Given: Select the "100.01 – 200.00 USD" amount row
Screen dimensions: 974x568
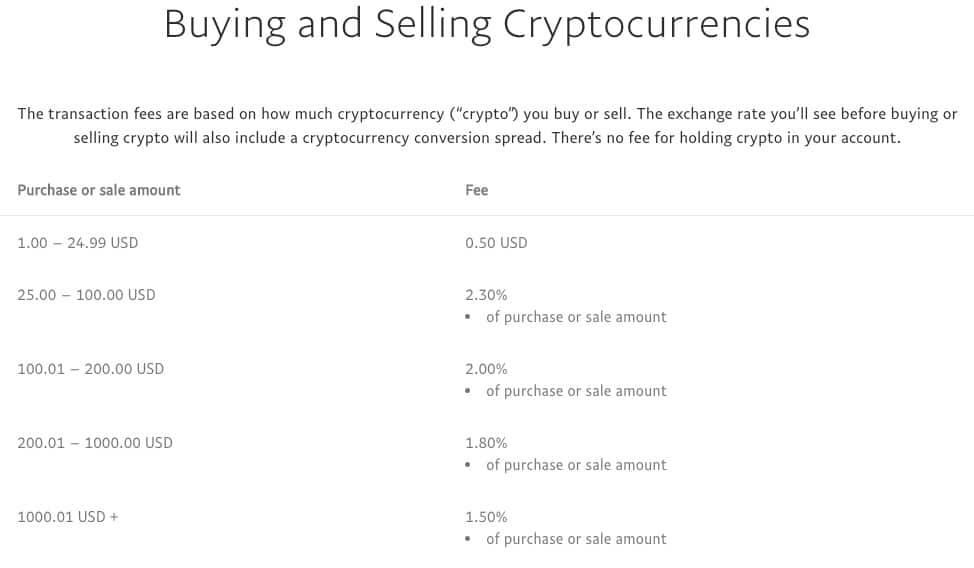Looking at the screenshot, I should coord(91,369).
